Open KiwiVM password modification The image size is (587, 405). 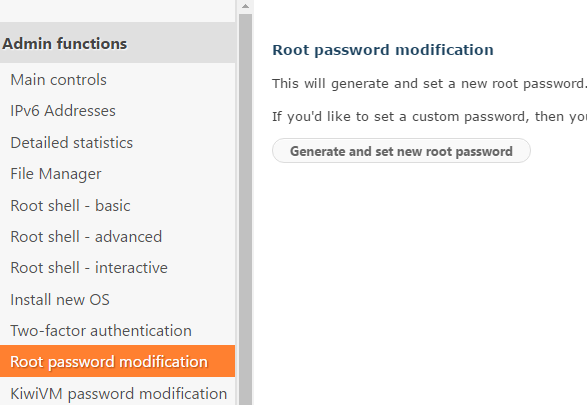[118, 393]
